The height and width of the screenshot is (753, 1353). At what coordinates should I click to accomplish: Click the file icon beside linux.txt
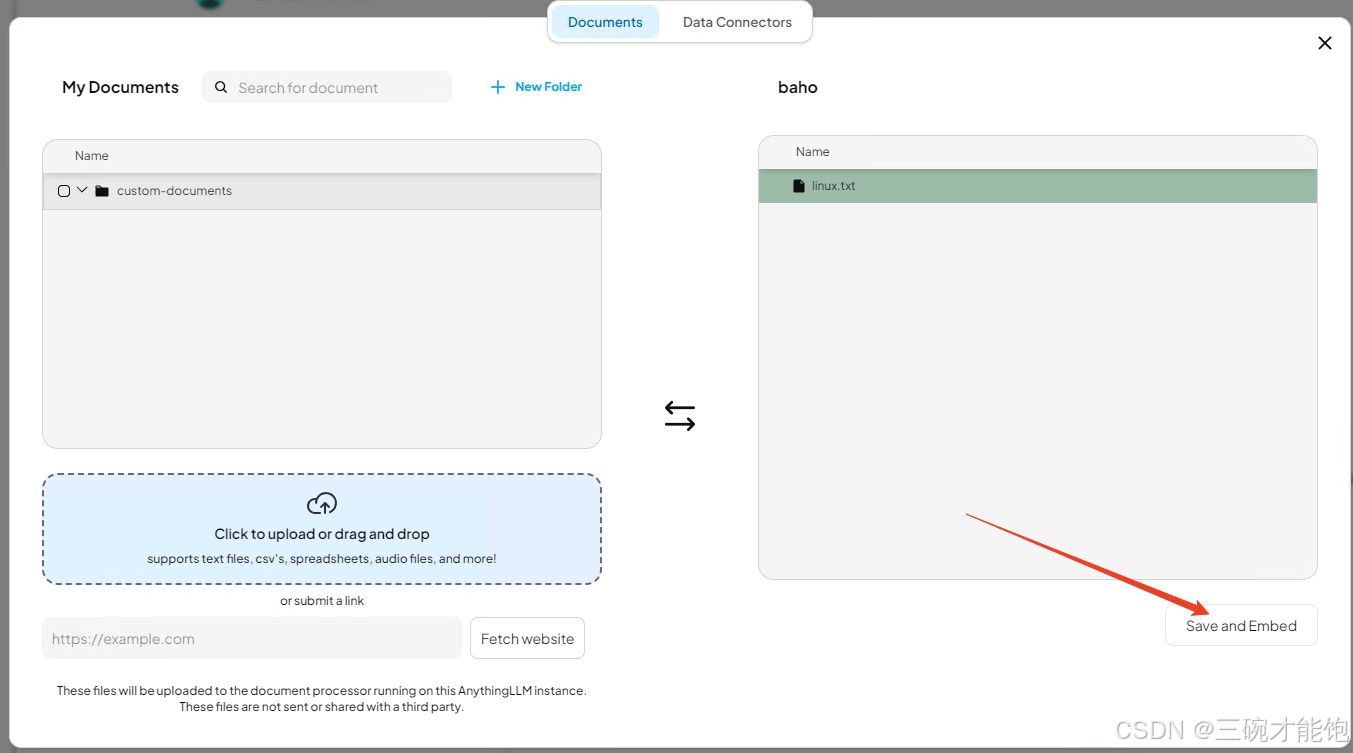pos(798,185)
